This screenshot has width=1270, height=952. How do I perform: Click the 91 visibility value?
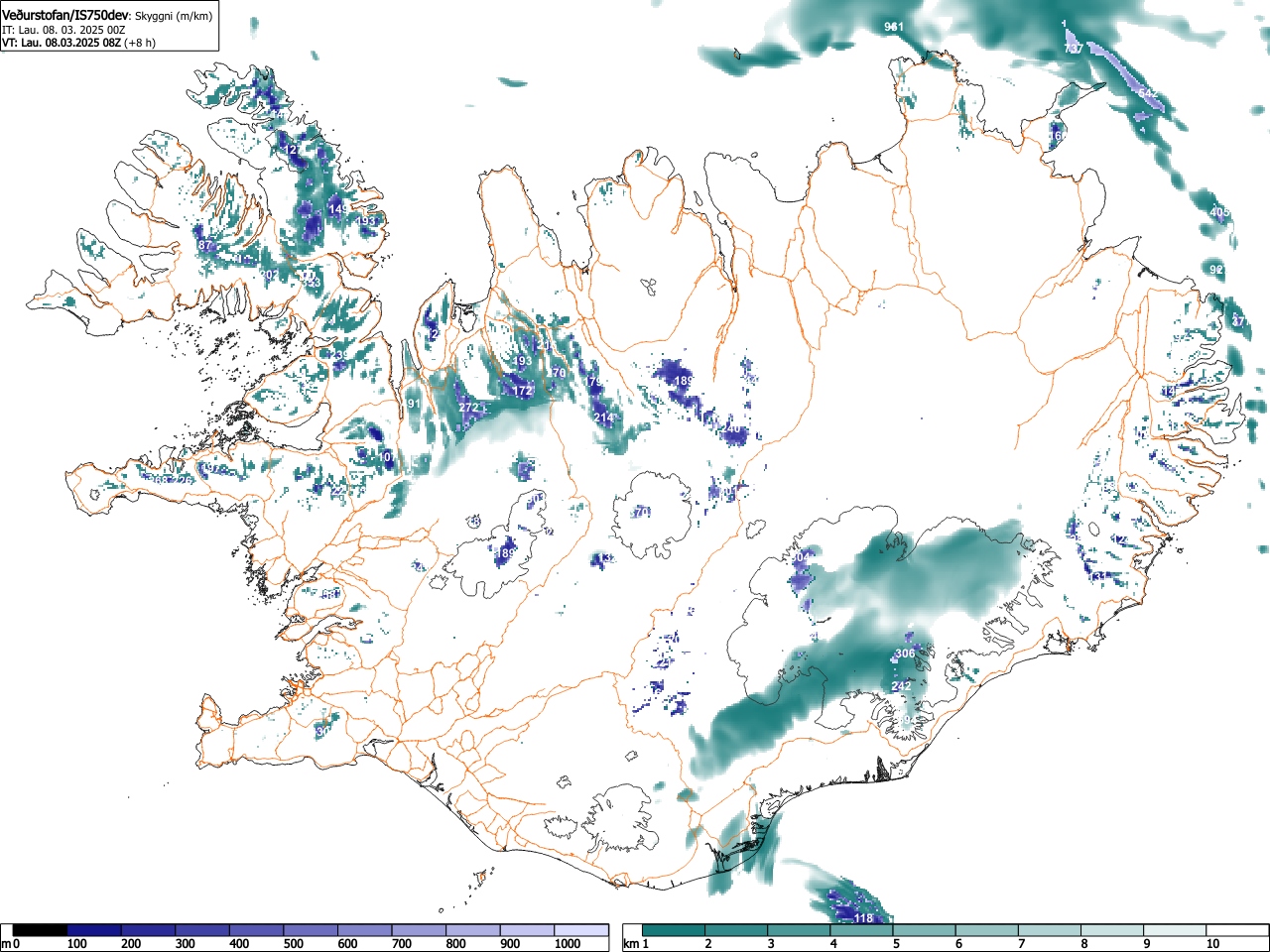pos(415,405)
